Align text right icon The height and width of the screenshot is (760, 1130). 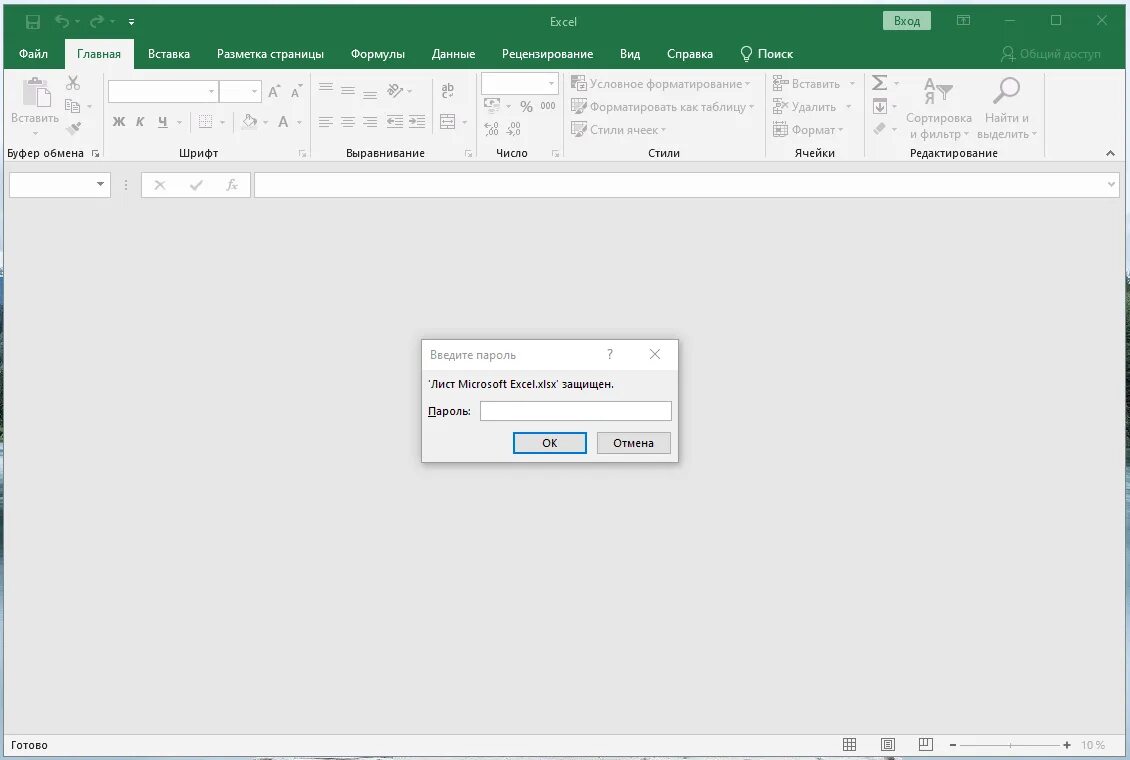(x=370, y=122)
